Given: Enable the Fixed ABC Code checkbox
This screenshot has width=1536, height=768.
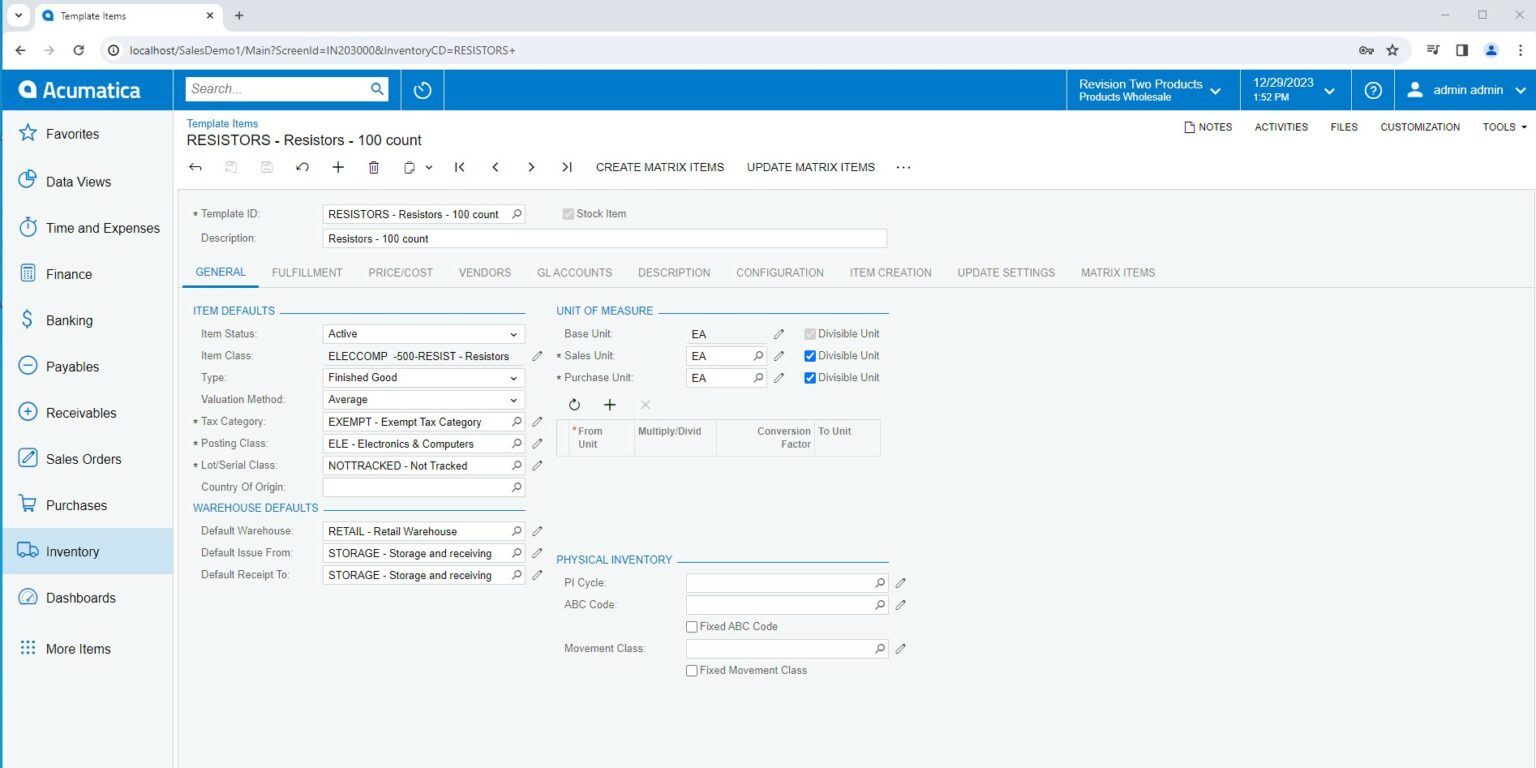Looking at the screenshot, I should tap(692, 627).
